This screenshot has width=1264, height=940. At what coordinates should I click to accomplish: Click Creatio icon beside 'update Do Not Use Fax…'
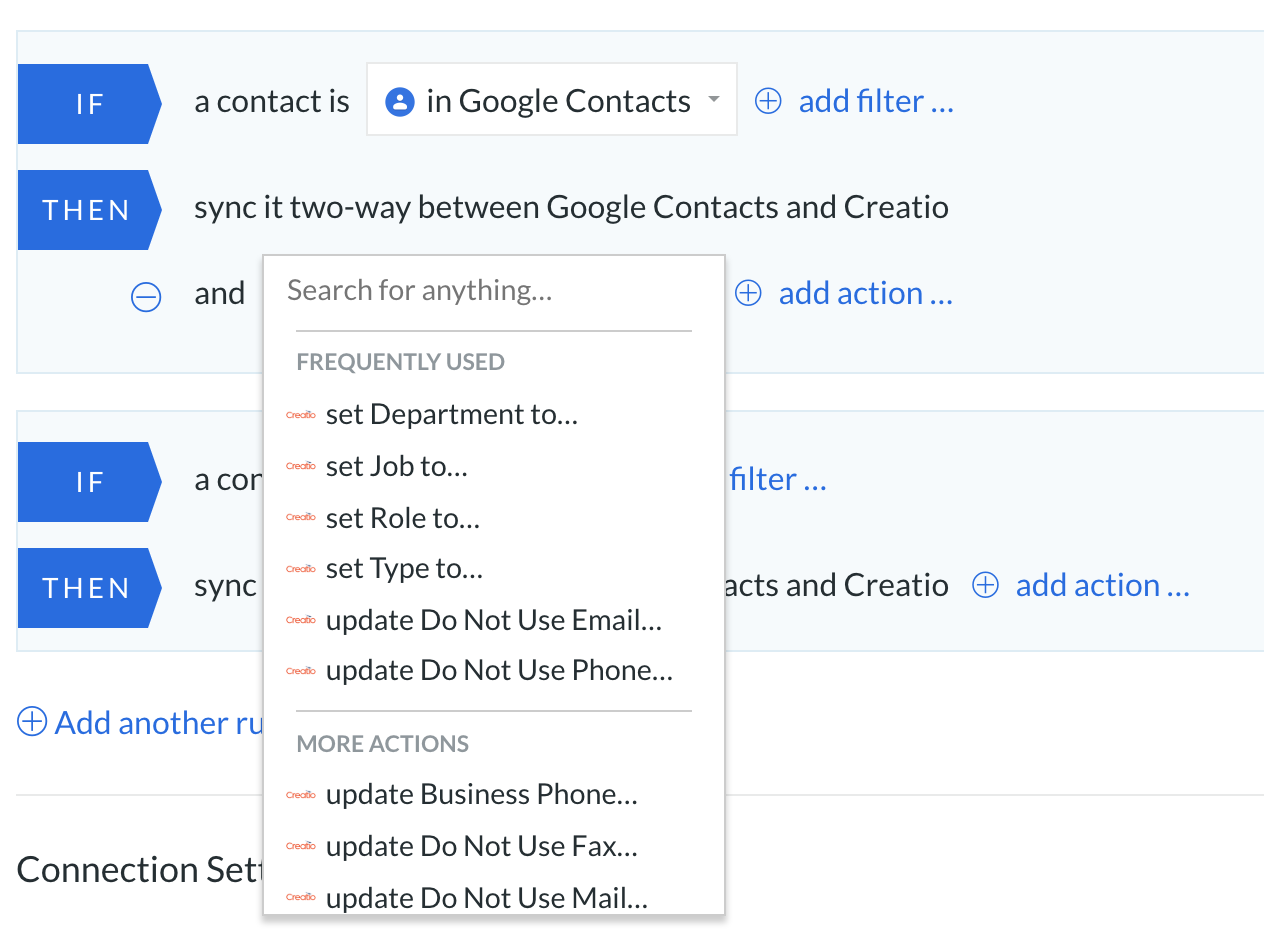(x=301, y=847)
